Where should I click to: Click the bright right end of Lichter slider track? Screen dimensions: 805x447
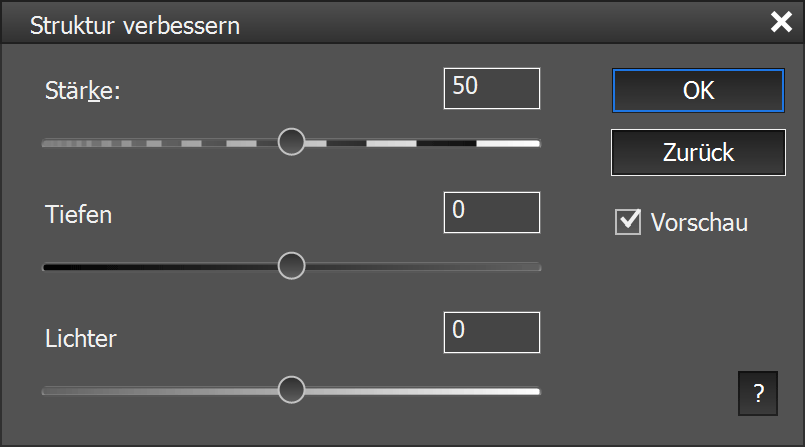point(530,391)
